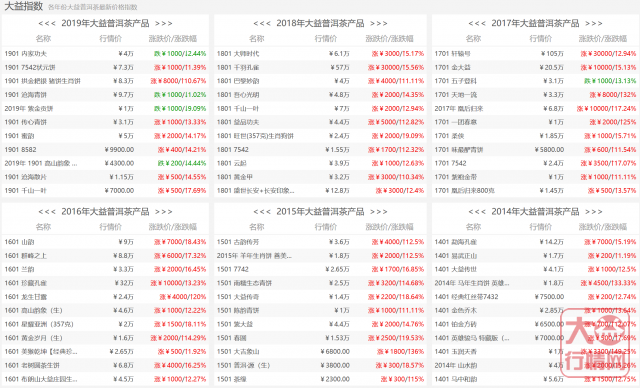Viewport: 640px width, 388px height.
Task: Open the 2016年大益普洱茶产品 panel title
Action: 105,211
